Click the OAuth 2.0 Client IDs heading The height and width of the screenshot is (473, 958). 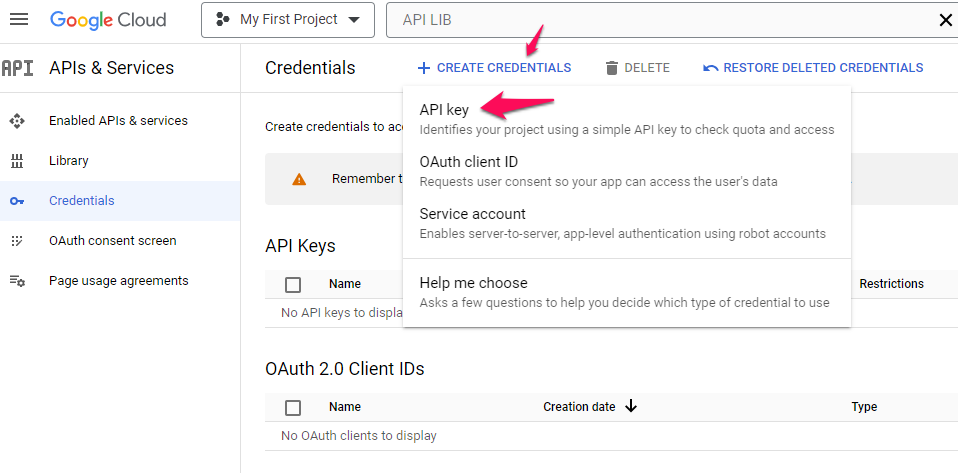tap(345, 368)
